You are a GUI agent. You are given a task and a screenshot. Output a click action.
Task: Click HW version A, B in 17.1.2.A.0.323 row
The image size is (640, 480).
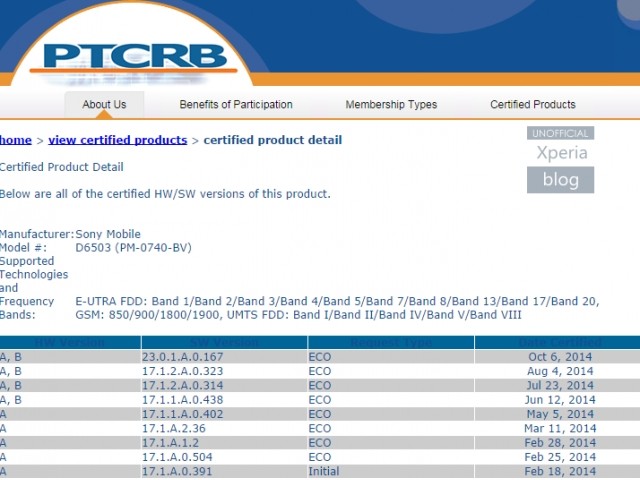click(11, 371)
